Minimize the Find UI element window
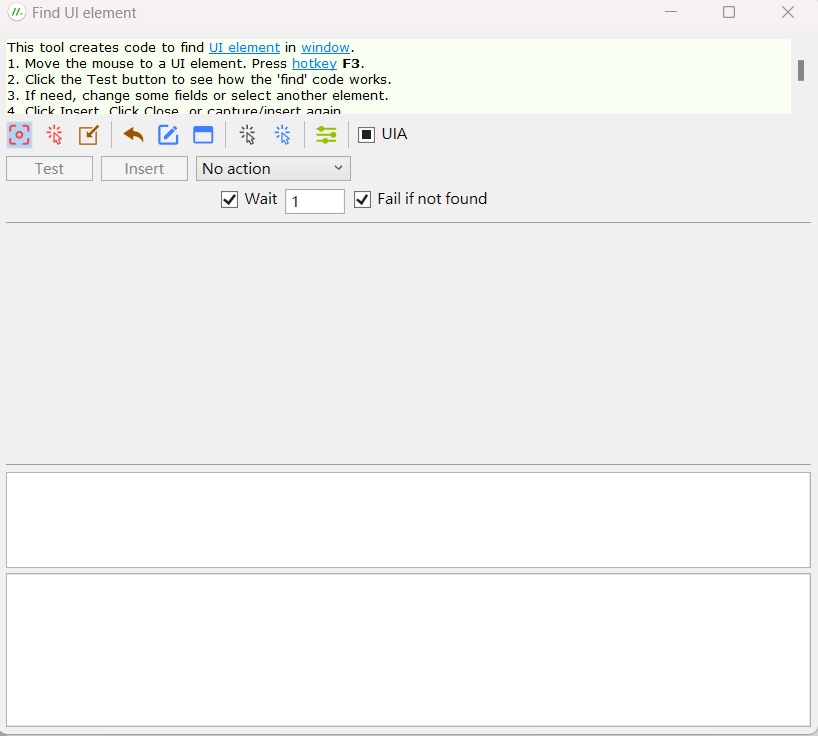 (x=671, y=12)
